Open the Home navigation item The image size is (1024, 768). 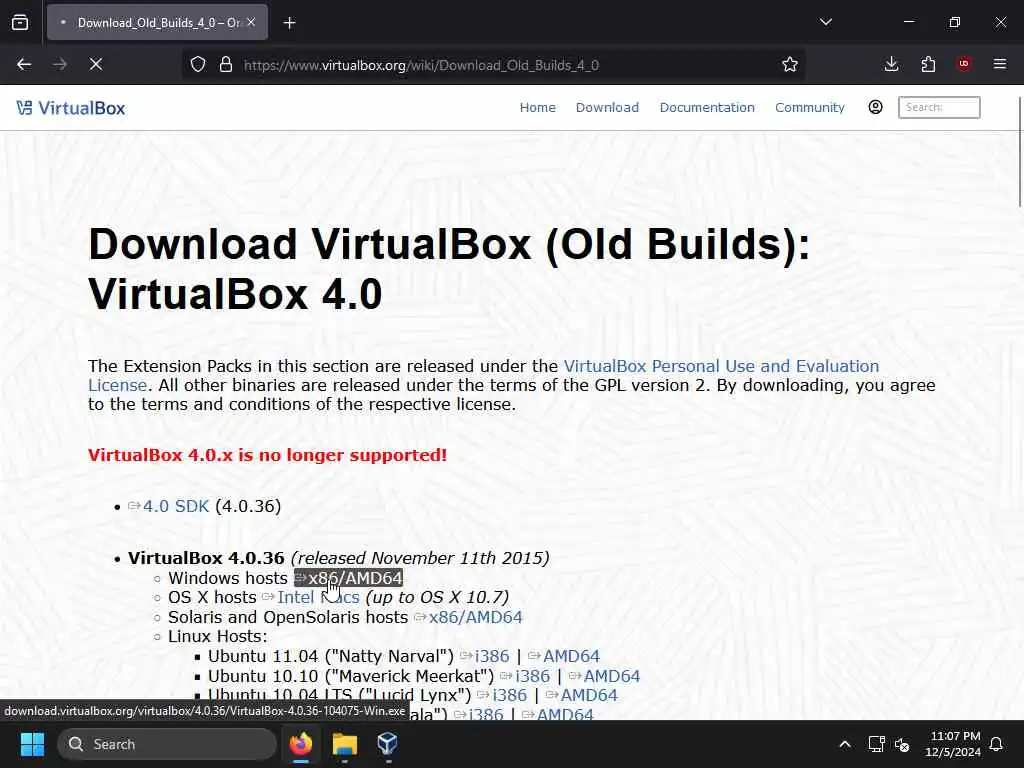pyautogui.click(x=537, y=108)
